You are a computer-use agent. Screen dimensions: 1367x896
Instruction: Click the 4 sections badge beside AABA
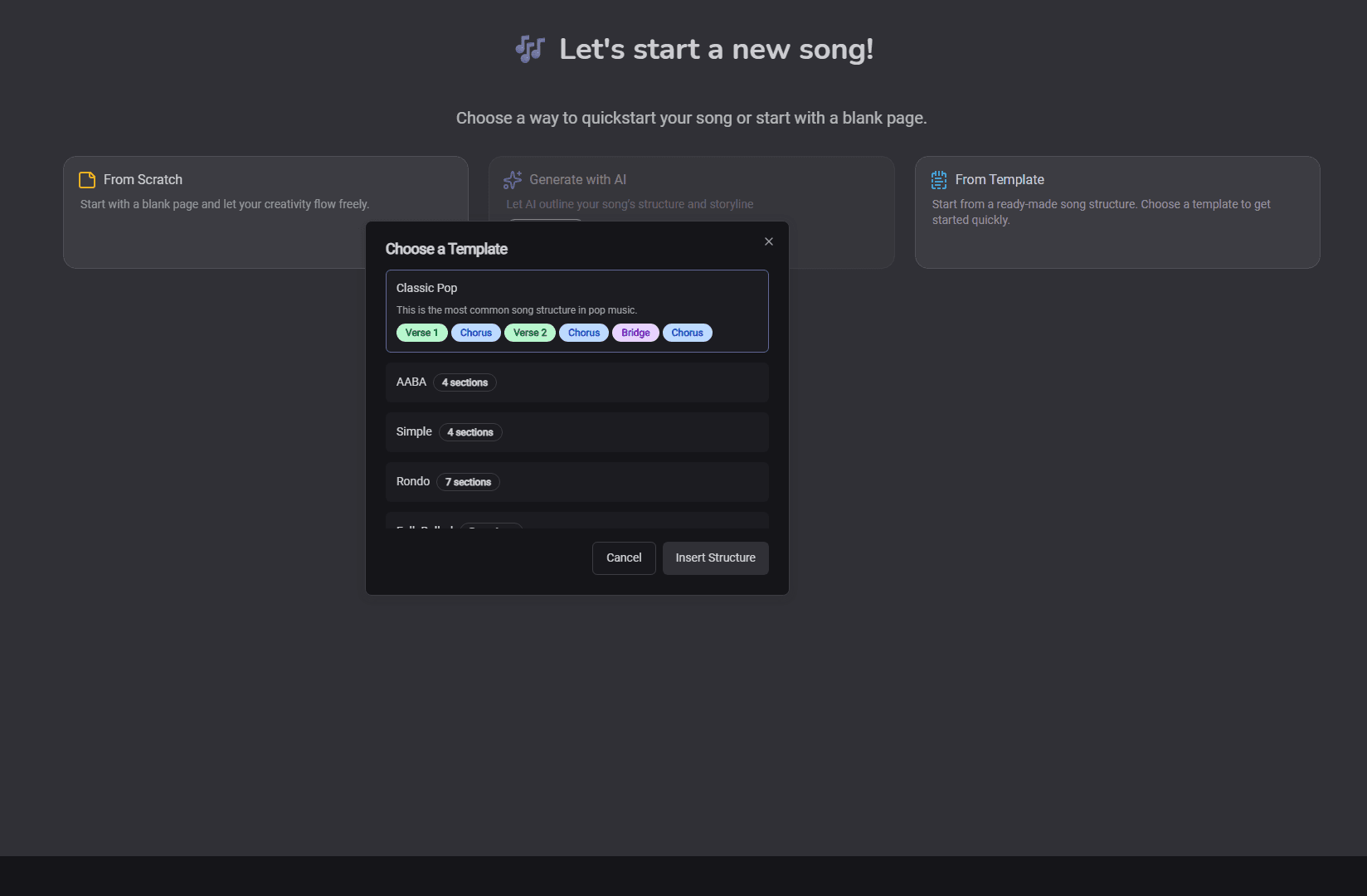click(x=465, y=382)
